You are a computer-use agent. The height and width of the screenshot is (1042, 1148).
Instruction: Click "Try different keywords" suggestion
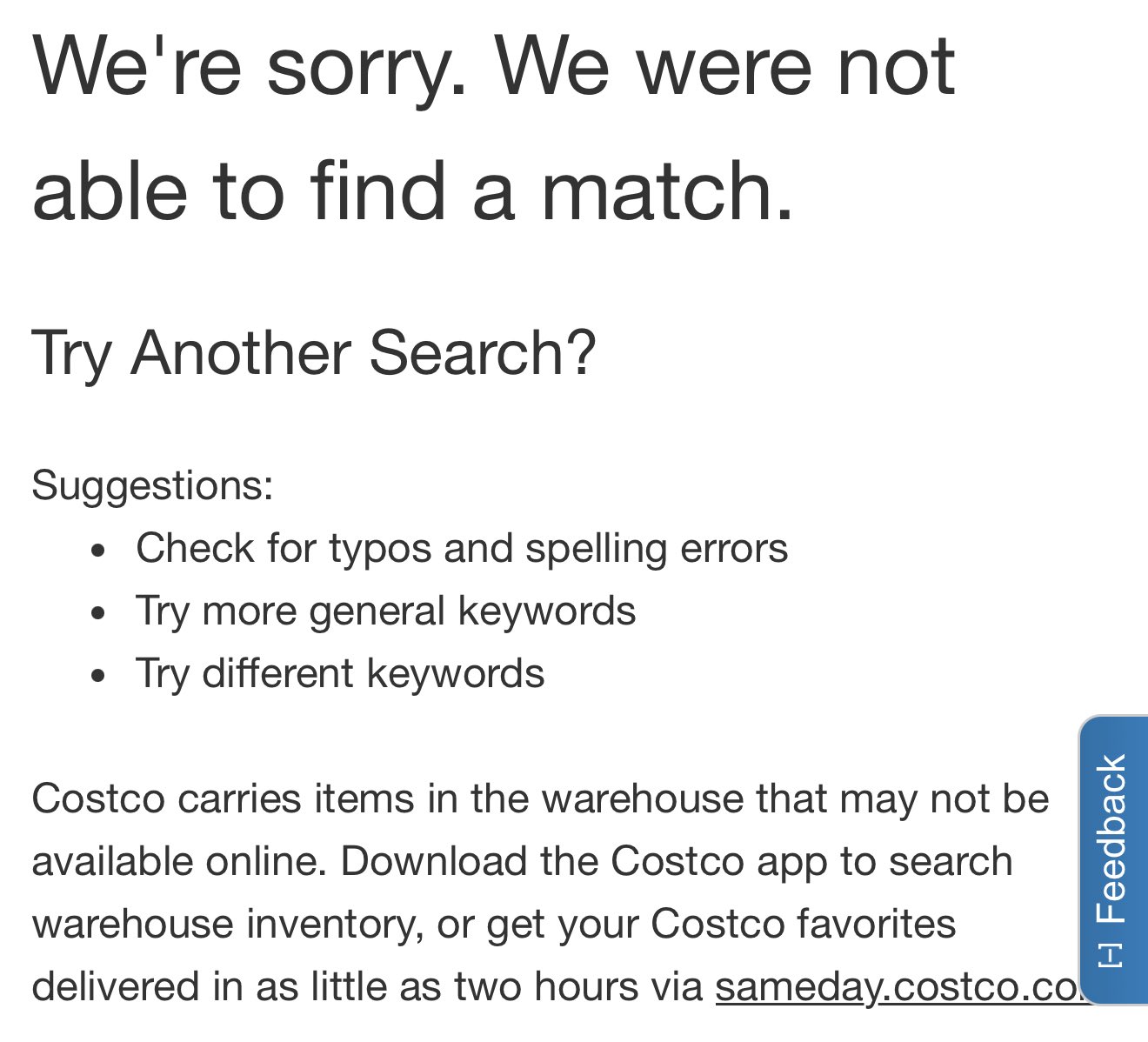point(340,673)
